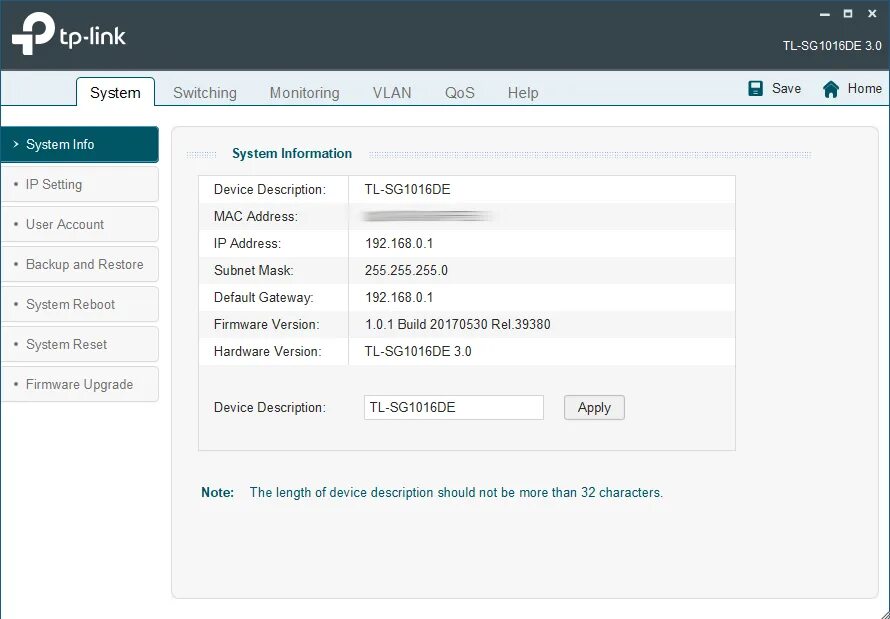Close the application window

(x=872, y=14)
